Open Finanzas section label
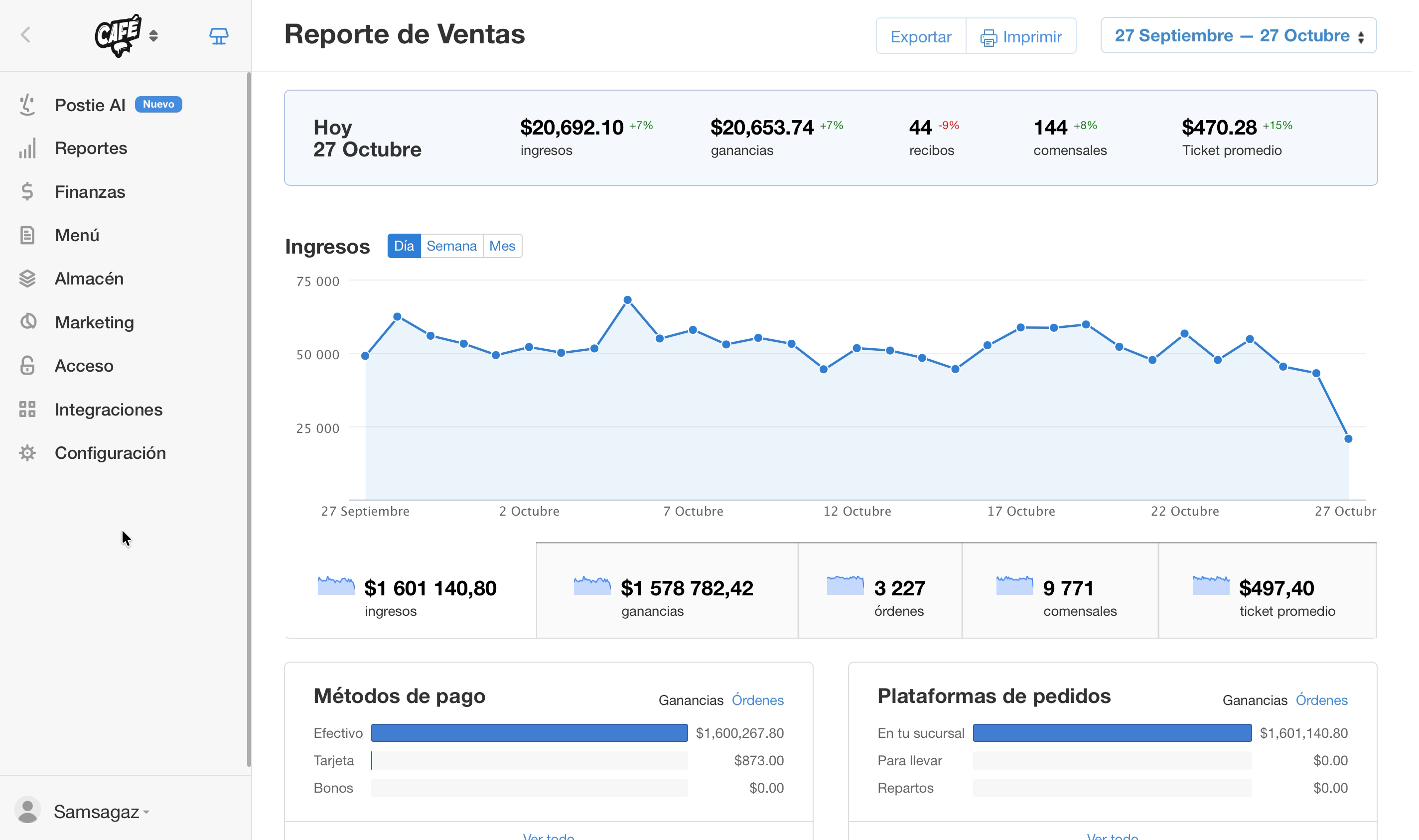 [x=90, y=192]
